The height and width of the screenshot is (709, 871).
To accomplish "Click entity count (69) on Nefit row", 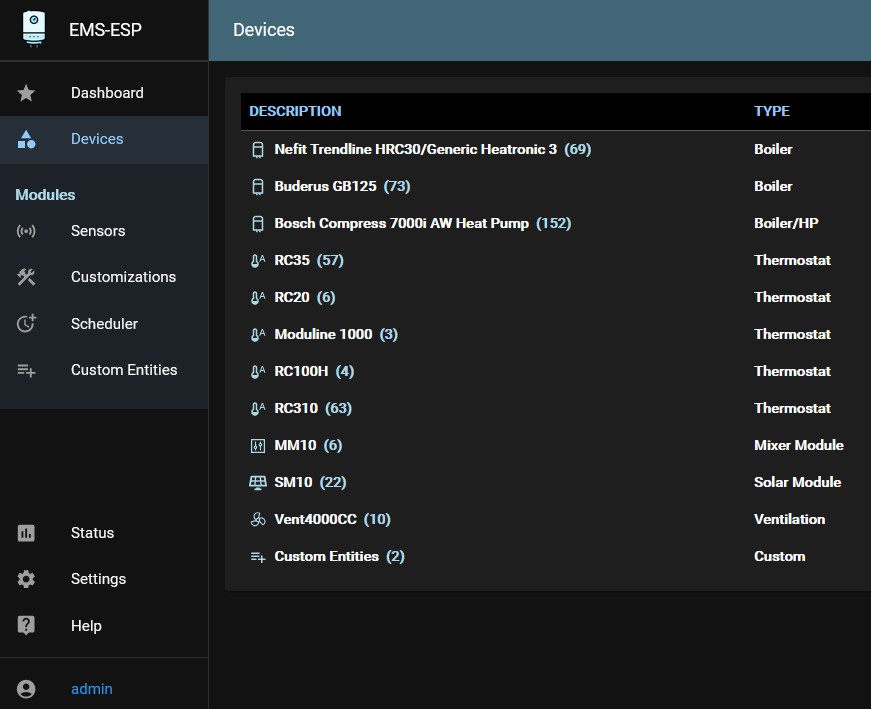I will coord(578,149).
